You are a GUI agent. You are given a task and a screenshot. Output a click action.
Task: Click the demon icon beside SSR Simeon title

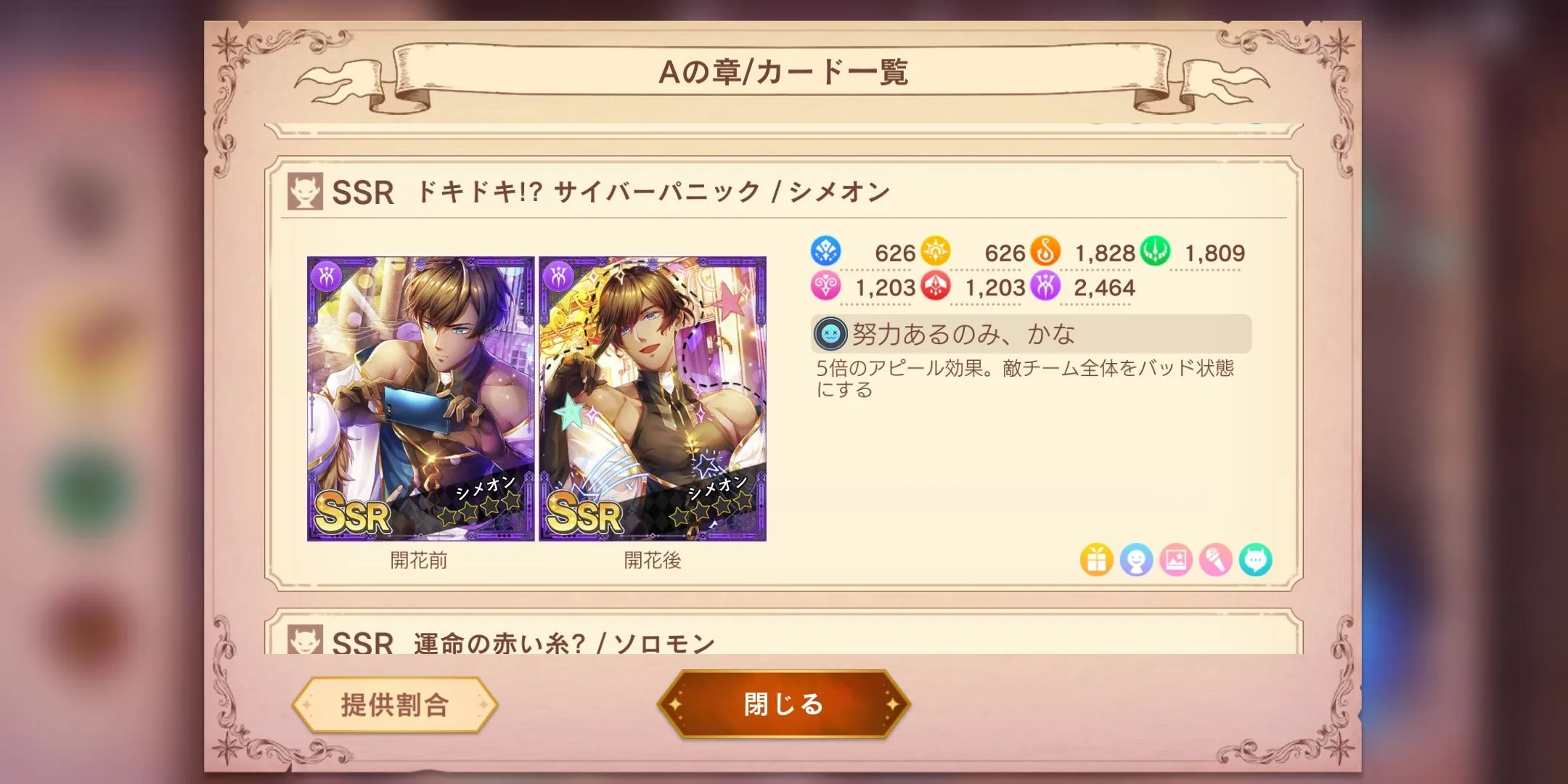point(305,192)
